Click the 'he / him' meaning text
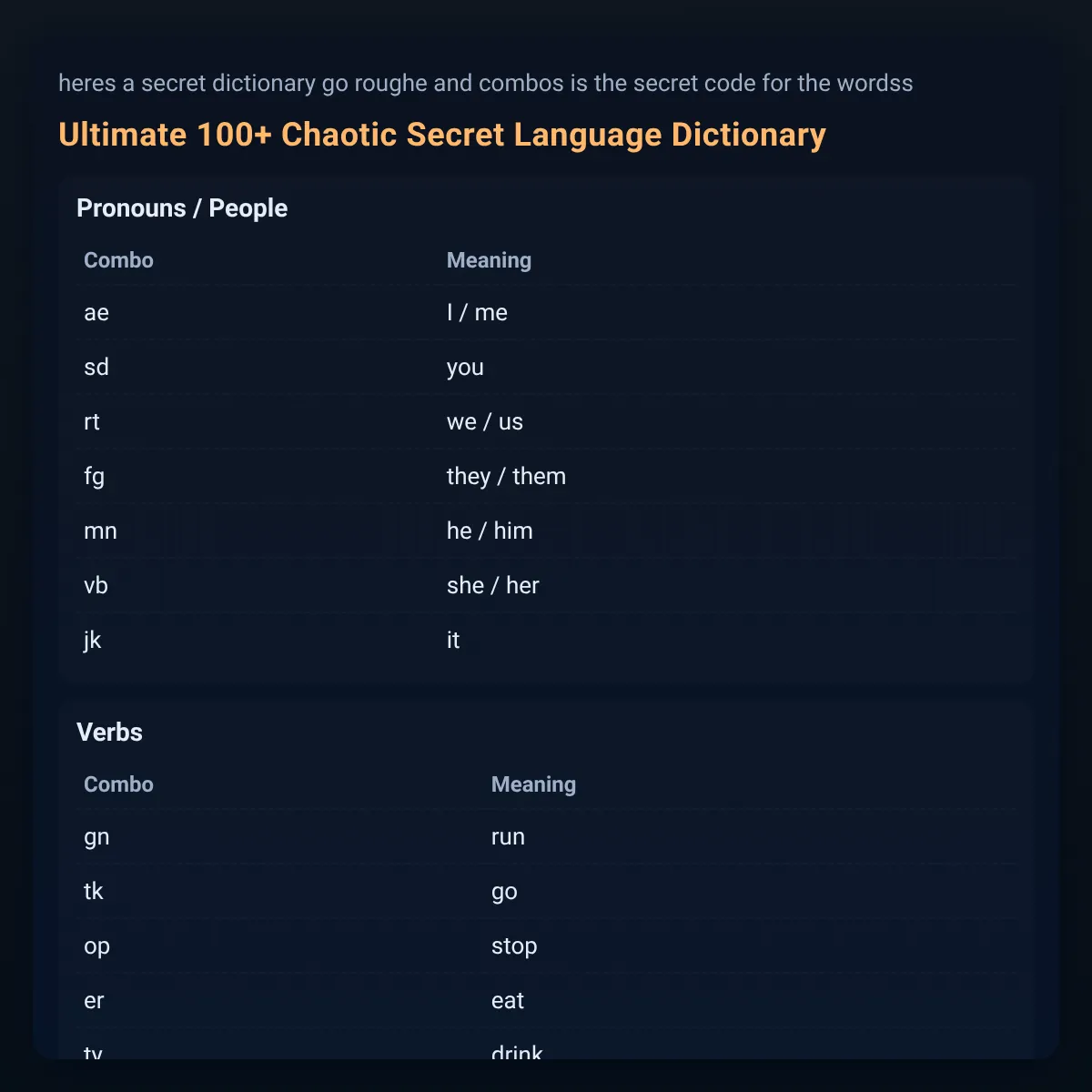Screen dimensions: 1092x1092 (490, 531)
